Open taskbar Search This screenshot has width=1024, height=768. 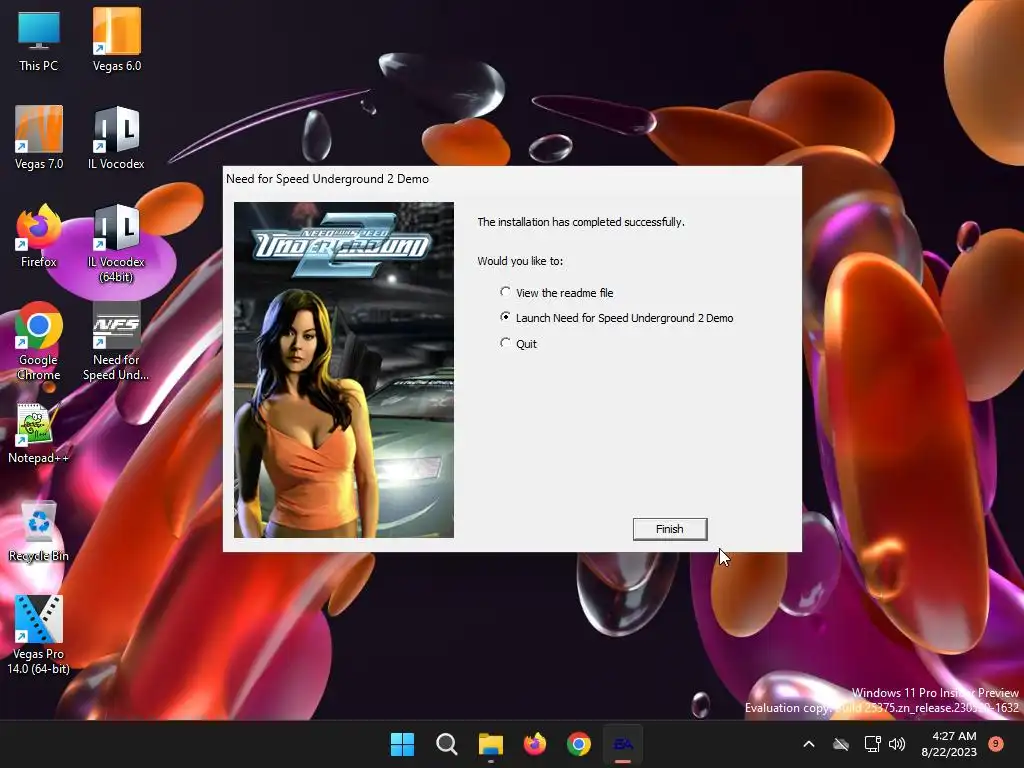point(447,744)
